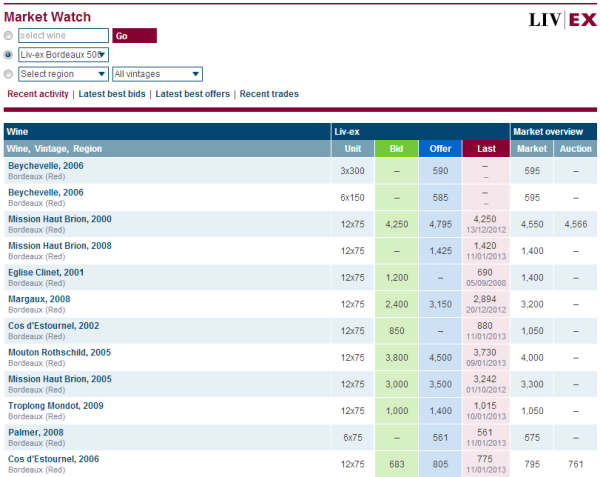Focus the select wine input field
Viewport: 600px width, 477px height.
coord(64,36)
